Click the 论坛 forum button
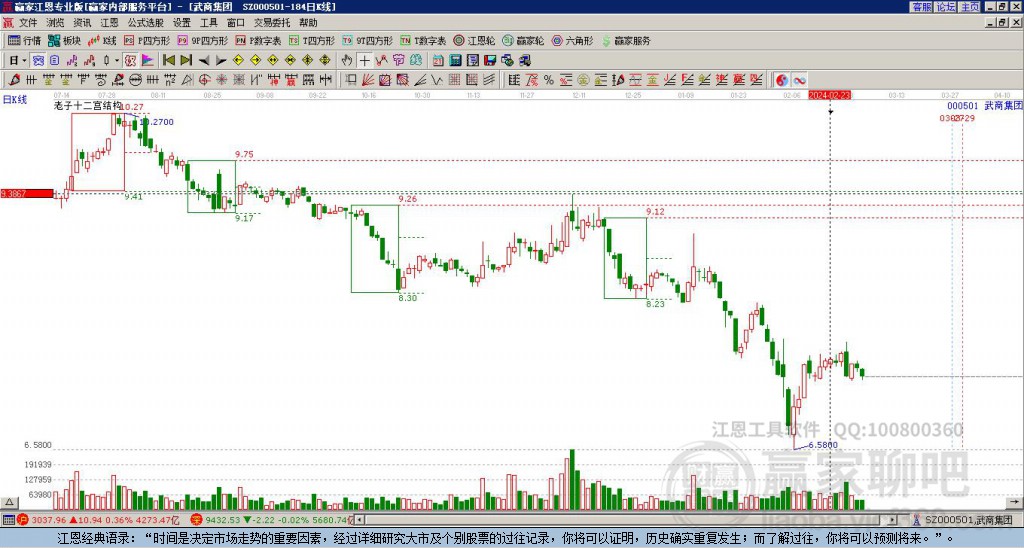The height and width of the screenshot is (548, 1024). [x=946, y=7]
